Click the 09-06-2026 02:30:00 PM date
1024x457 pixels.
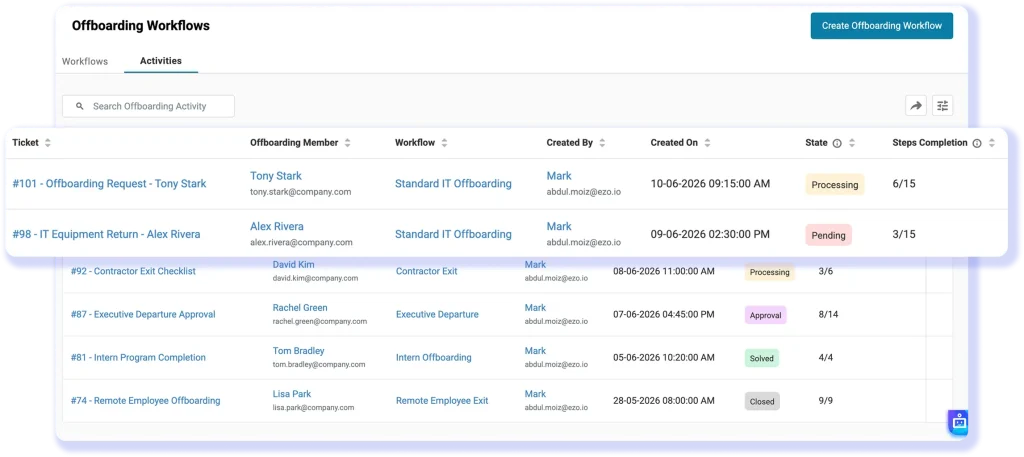[x=710, y=234]
